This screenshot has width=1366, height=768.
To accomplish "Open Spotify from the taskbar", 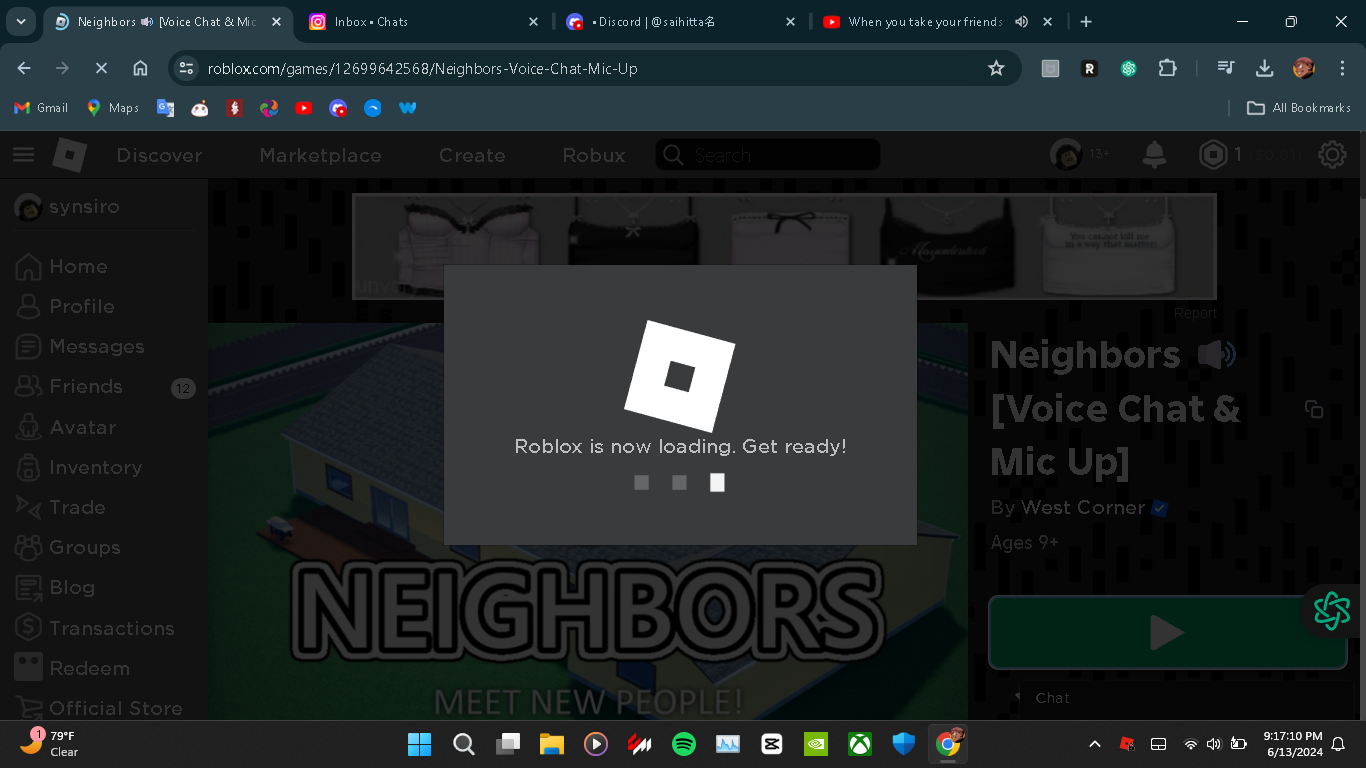I will point(684,744).
